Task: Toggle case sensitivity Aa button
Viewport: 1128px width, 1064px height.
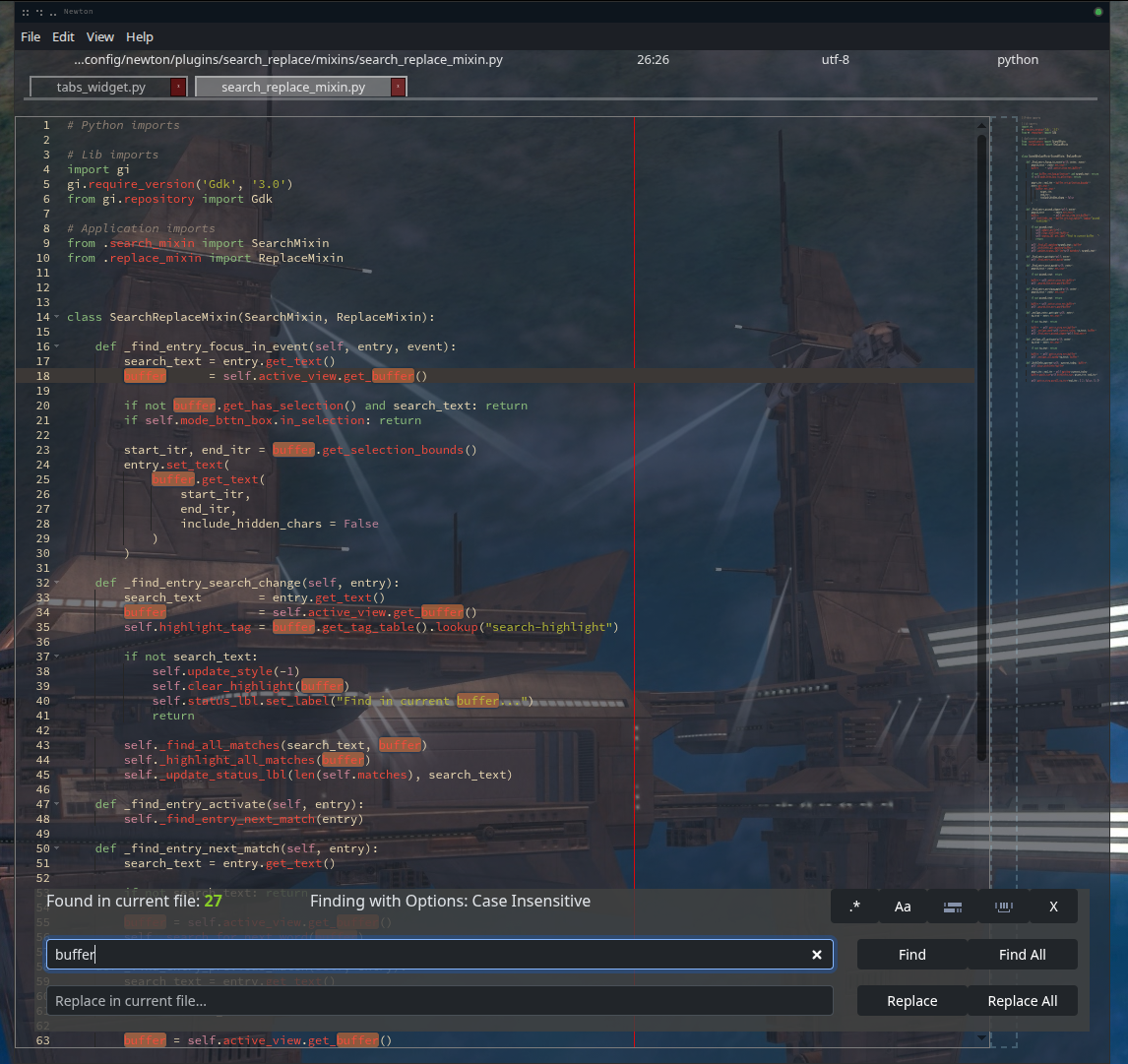Action: point(903,907)
